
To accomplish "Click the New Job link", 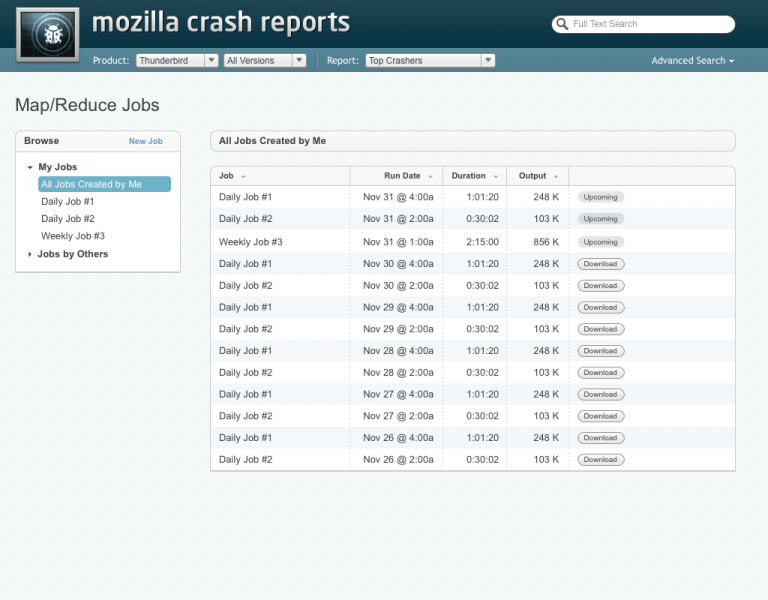I will (145, 141).
